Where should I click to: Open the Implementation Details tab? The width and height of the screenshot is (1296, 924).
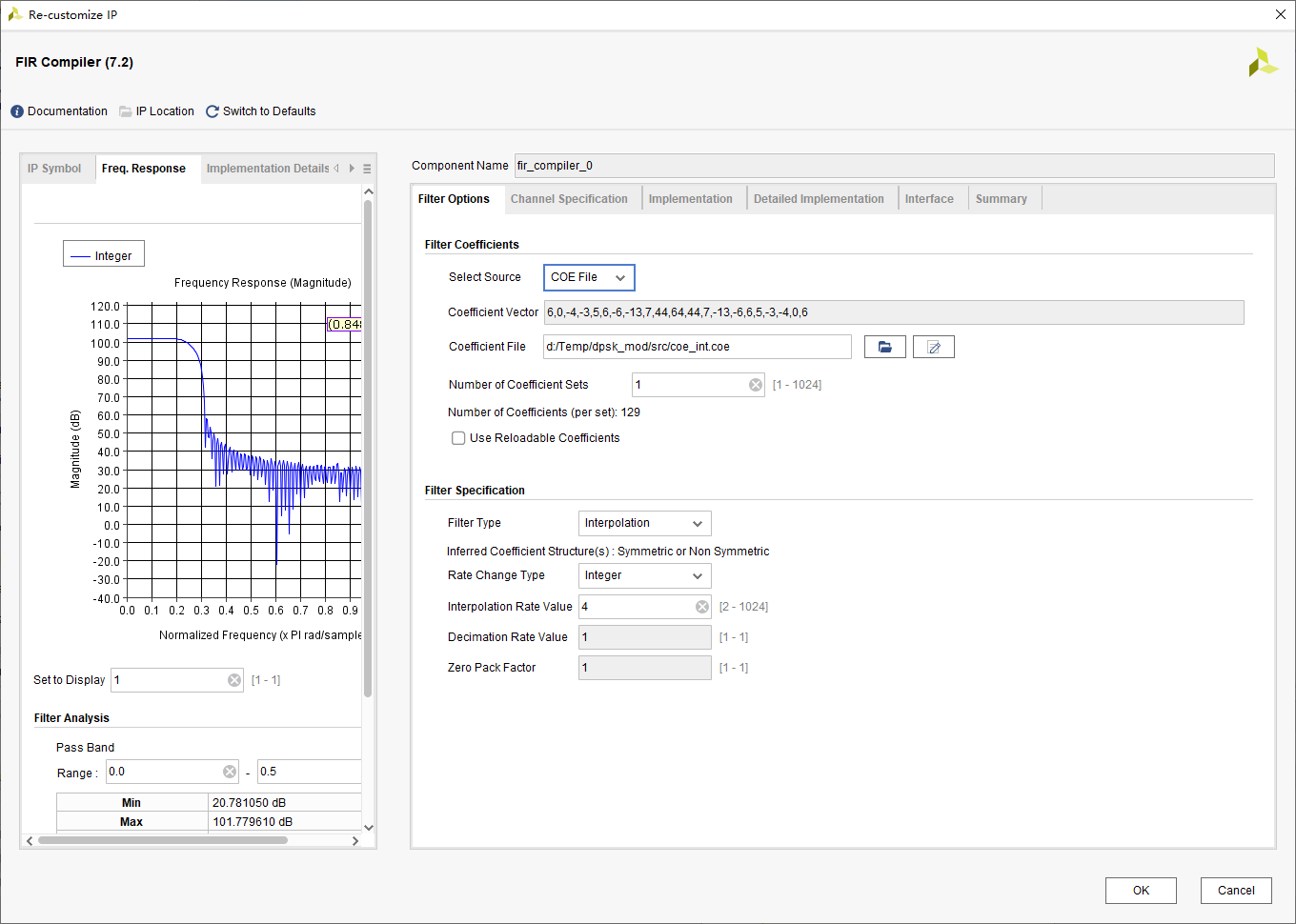point(268,169)
